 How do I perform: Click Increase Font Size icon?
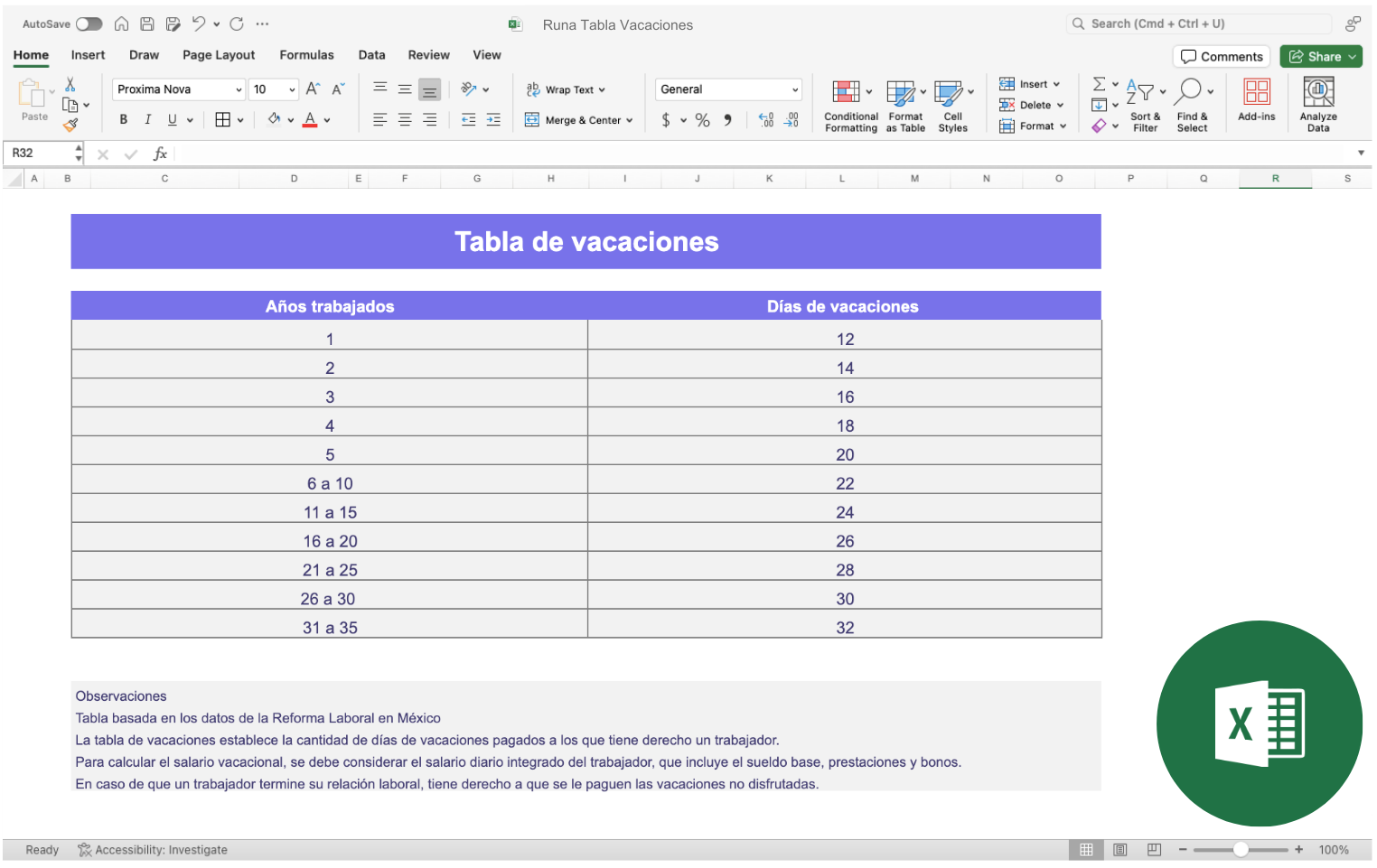[x=313, y=89]
